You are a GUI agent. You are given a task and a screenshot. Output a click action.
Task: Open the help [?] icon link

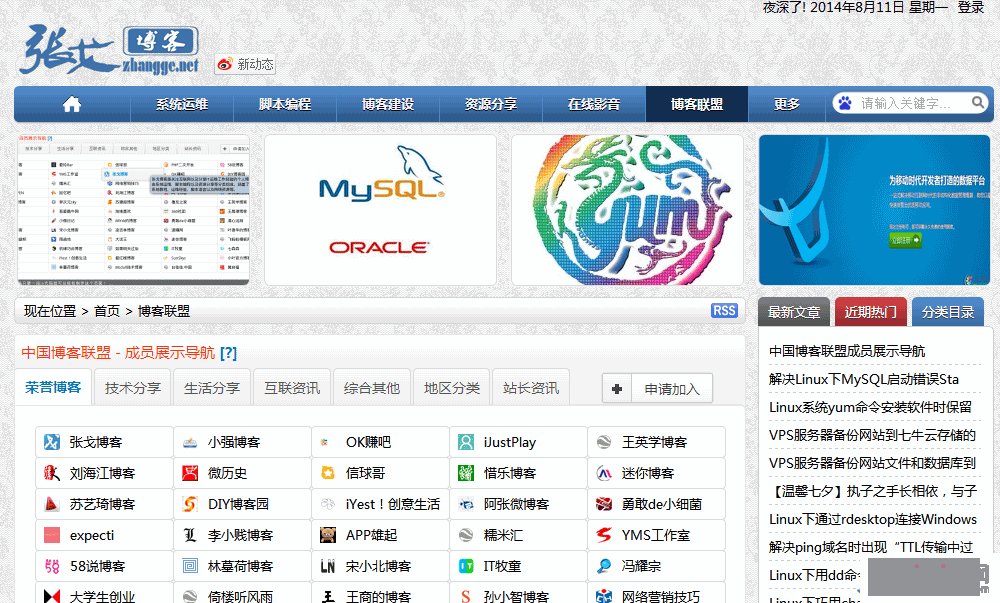click(x=229, y=353)
